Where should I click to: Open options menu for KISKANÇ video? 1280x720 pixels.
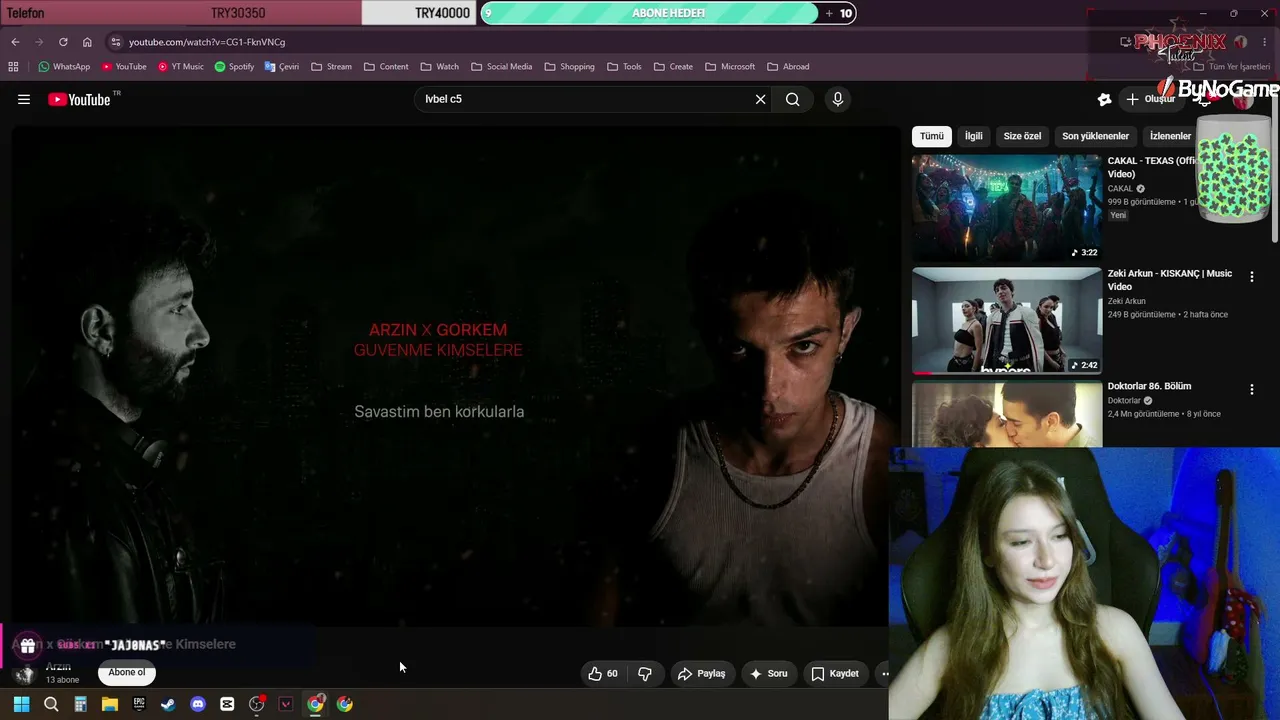1251,277
